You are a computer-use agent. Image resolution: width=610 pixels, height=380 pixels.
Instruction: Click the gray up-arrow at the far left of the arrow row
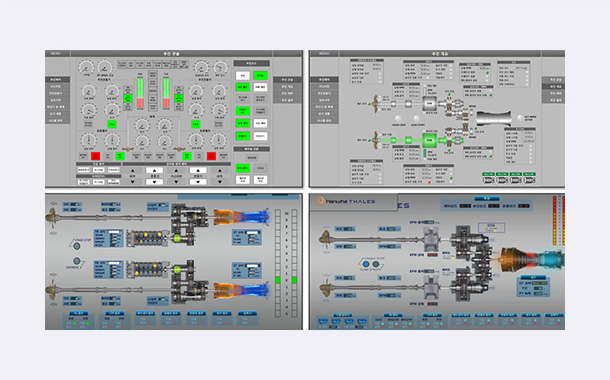(x=133, y=170)
